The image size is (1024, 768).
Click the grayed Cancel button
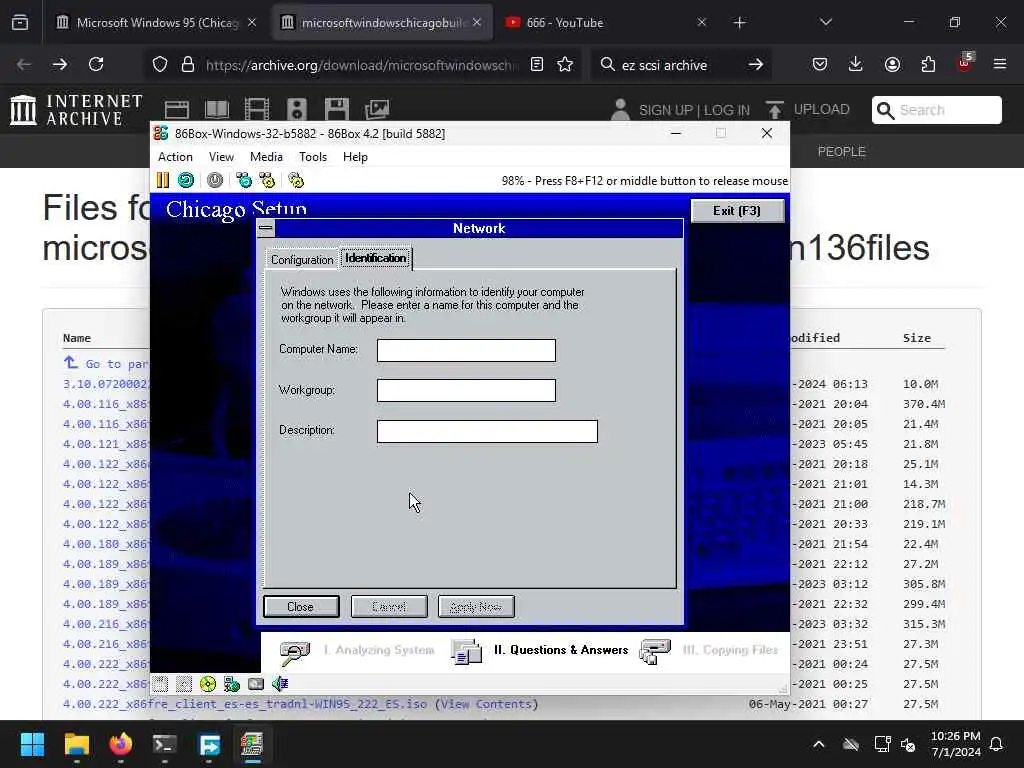(x=389, y=607)
